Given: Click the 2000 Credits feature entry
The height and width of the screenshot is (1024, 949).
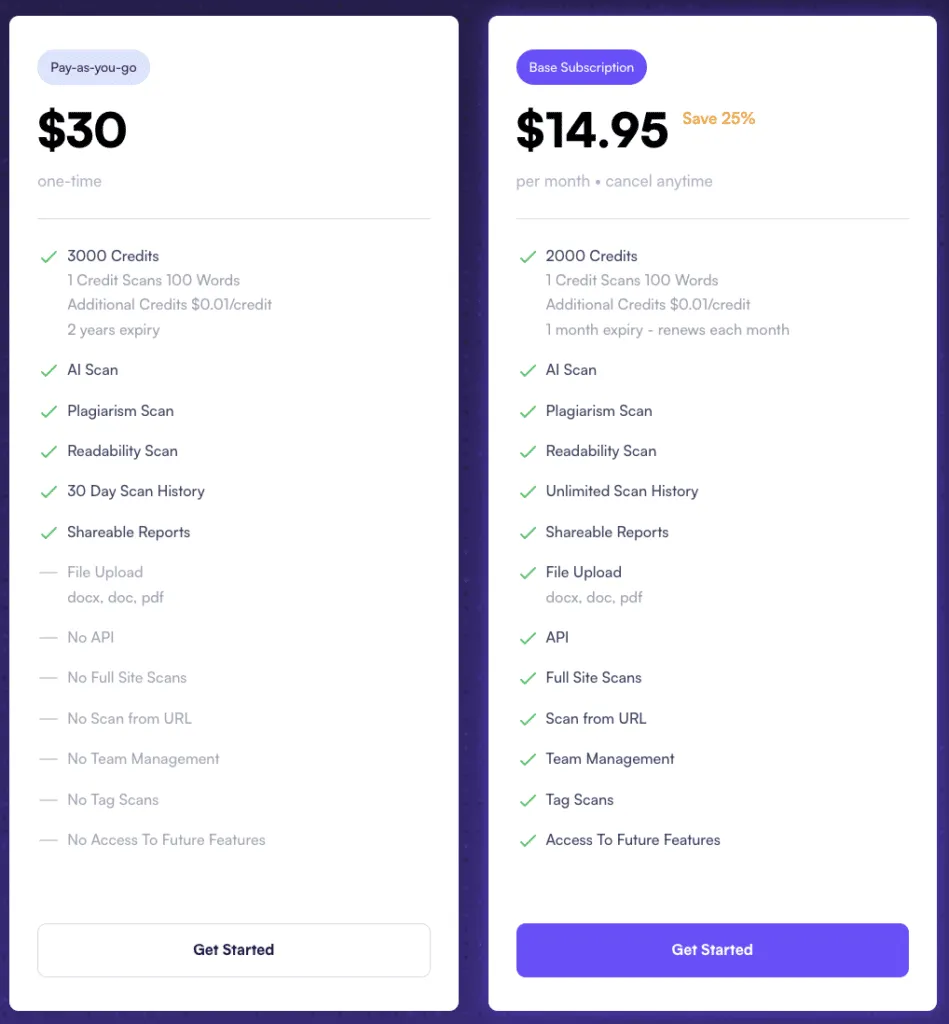Looking at the screenshot, I should coord(591,256).
